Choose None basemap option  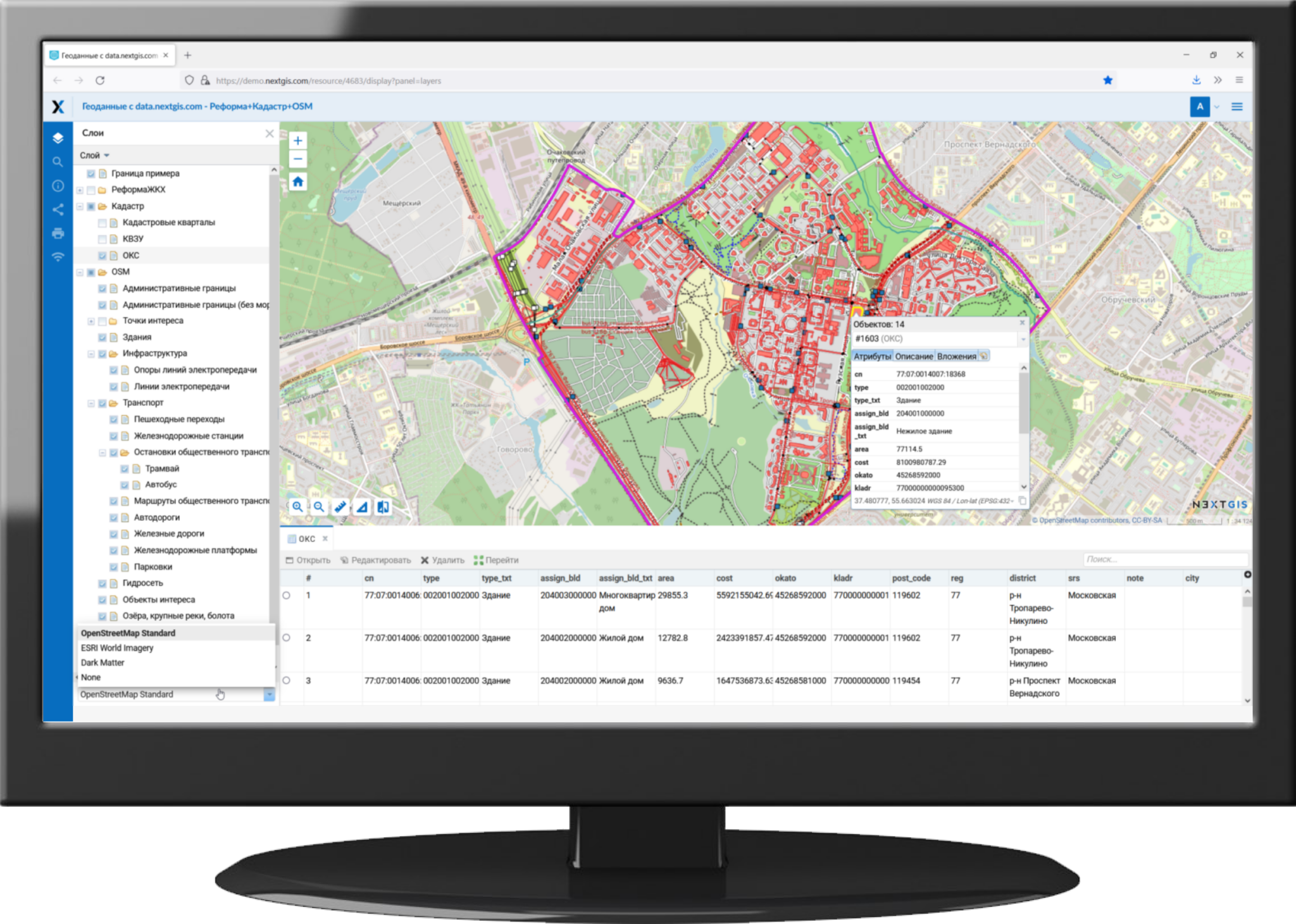coord(176,677)
